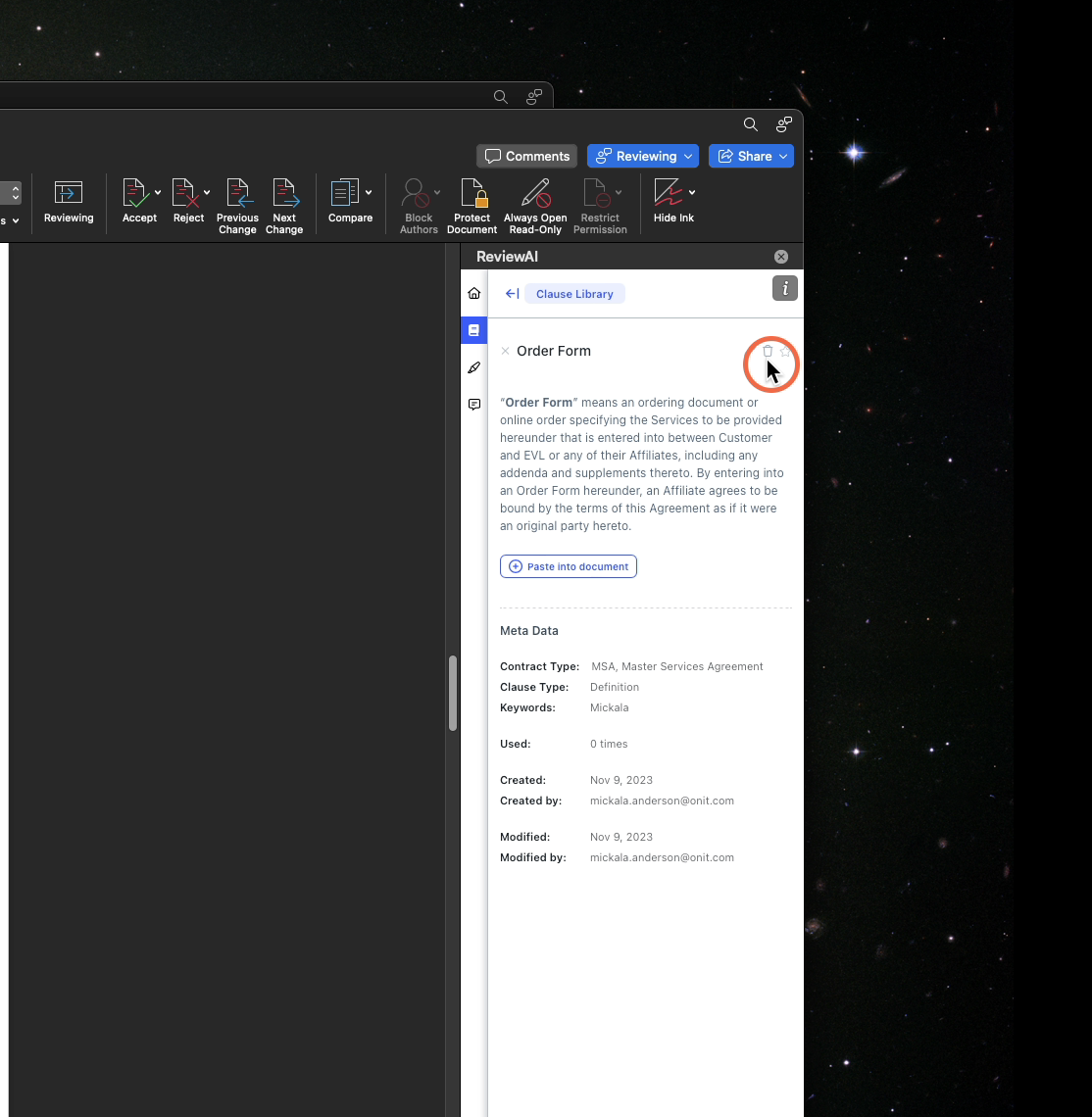Click the Clause Library breadcrumb
This screenshot has width=1092, height=1117.
[574, 294]
